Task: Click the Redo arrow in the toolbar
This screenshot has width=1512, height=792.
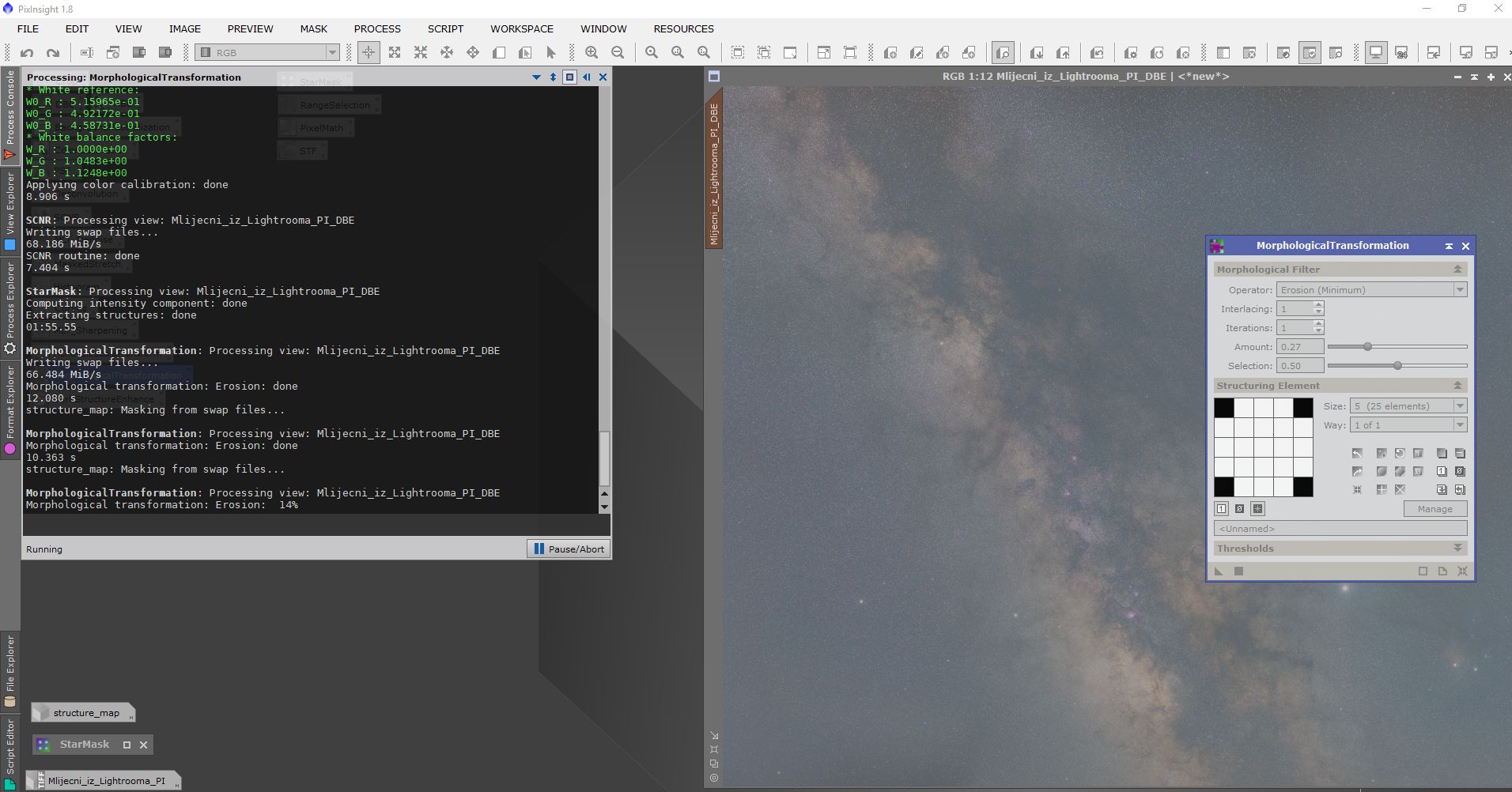Action: pyautogui.click(x=53, y=53)
